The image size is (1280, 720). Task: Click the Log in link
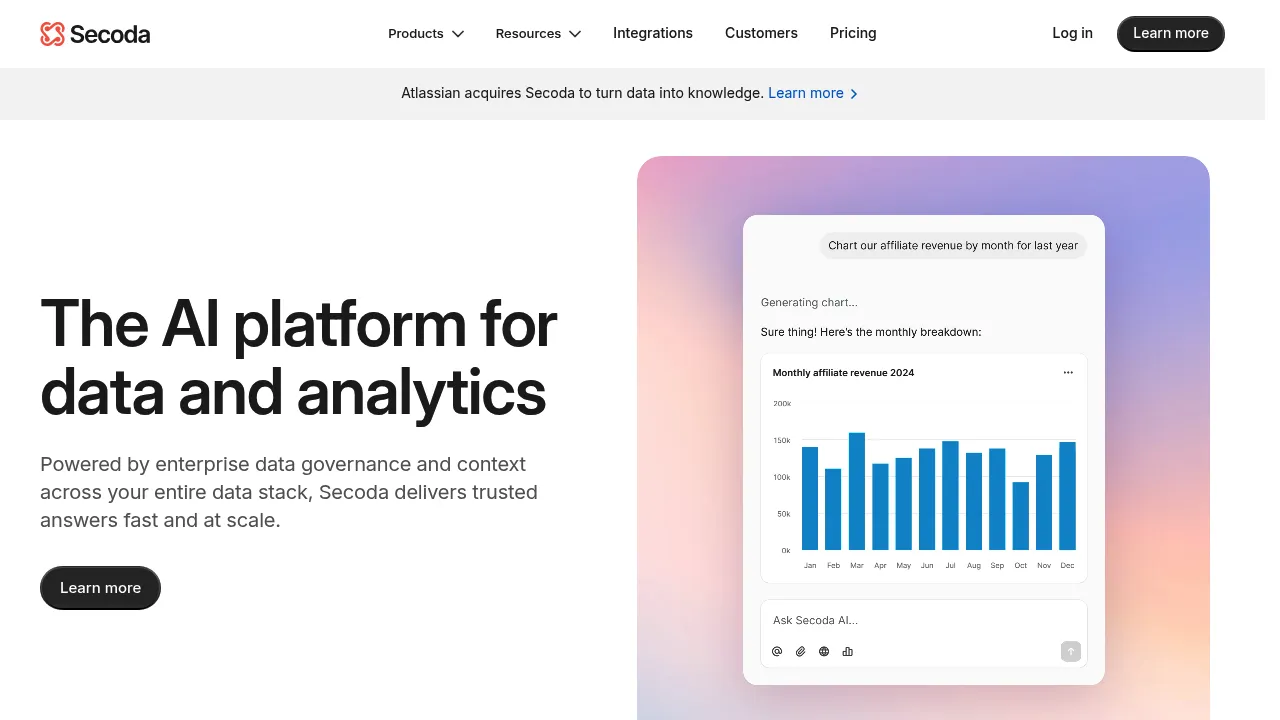coord(1072,33)
